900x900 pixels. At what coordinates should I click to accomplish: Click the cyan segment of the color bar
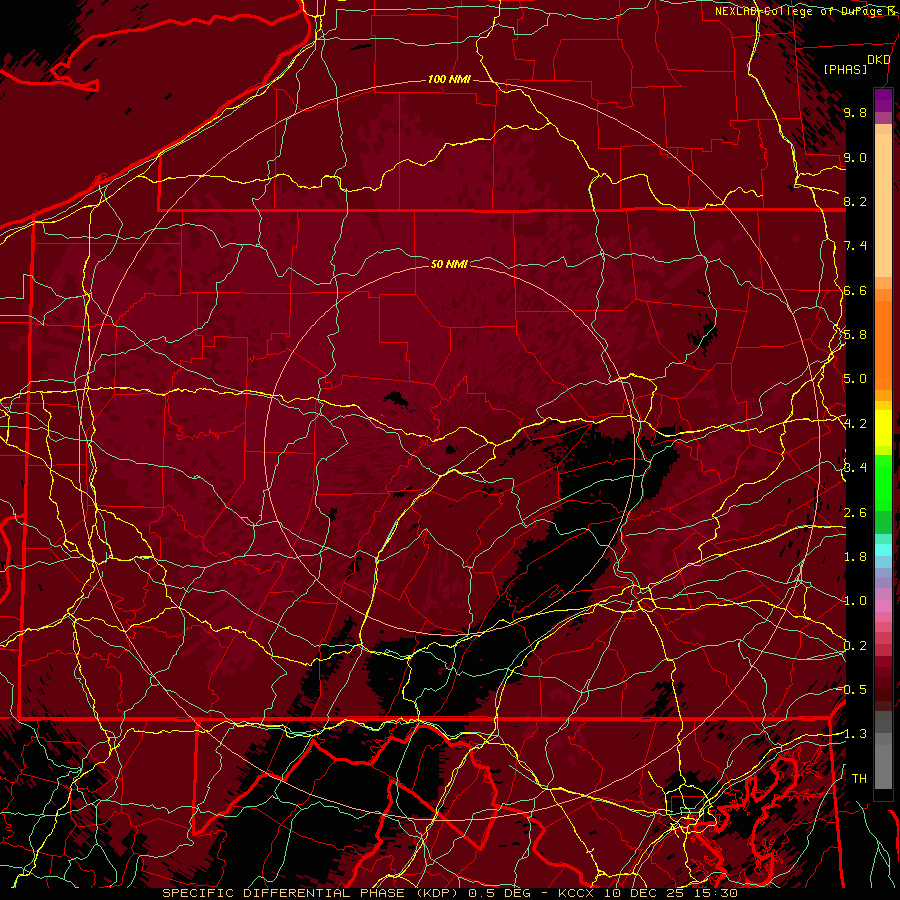coord(883,550)
